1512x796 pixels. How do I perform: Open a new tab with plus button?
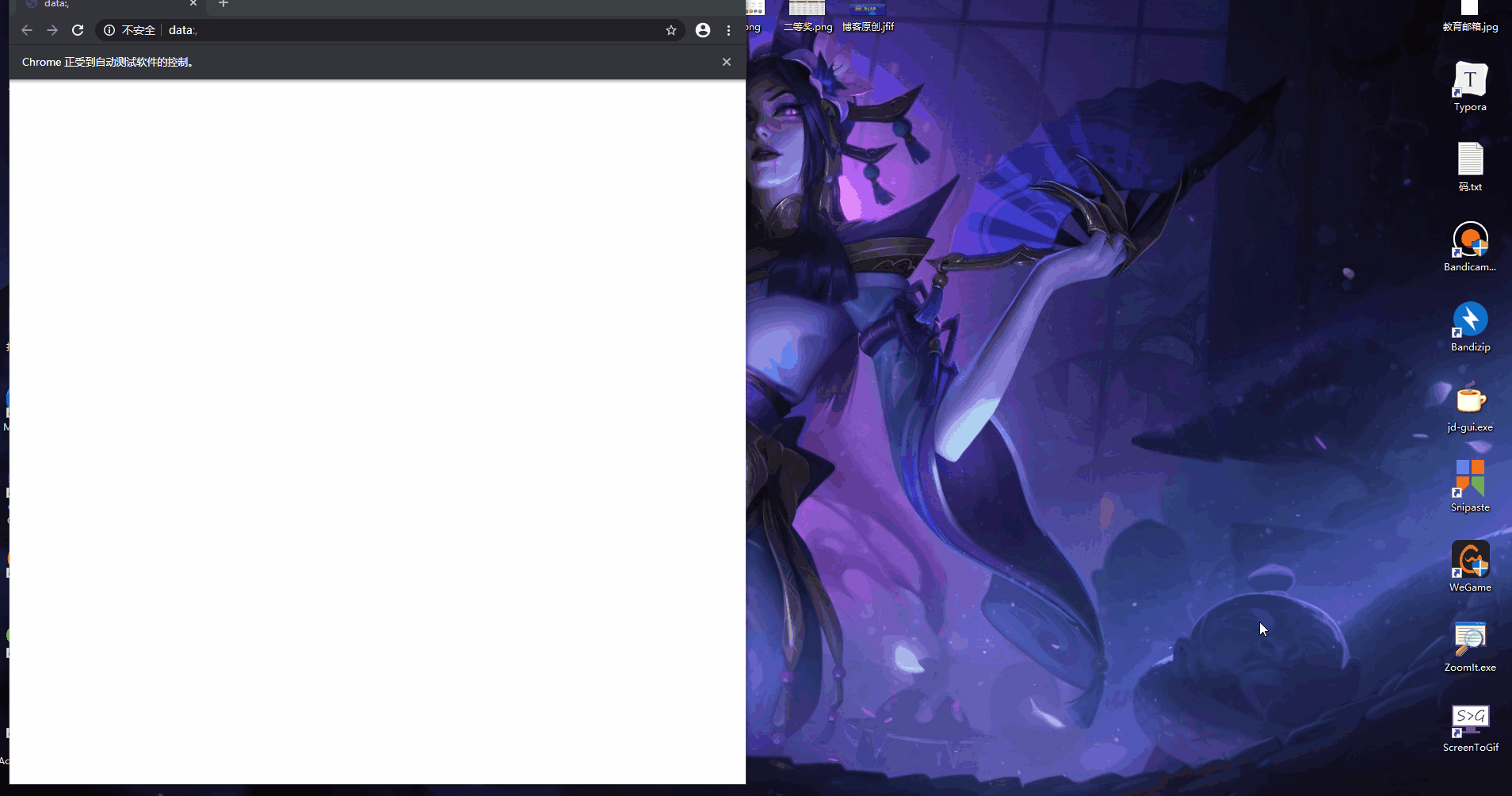[x=223, y=4]
